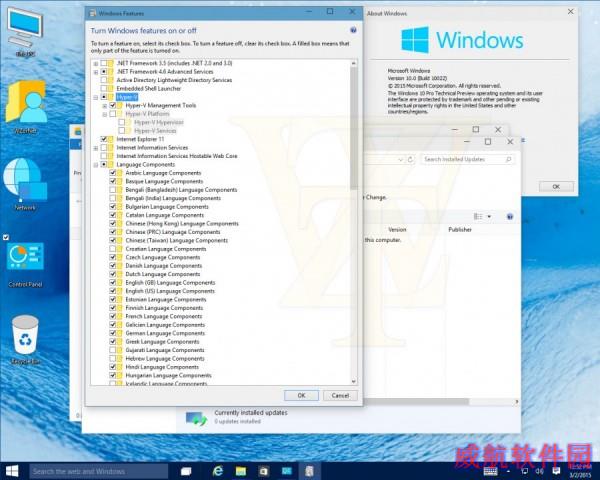Click the Search installed updates field
600x480 pixels.
point(467,159)
